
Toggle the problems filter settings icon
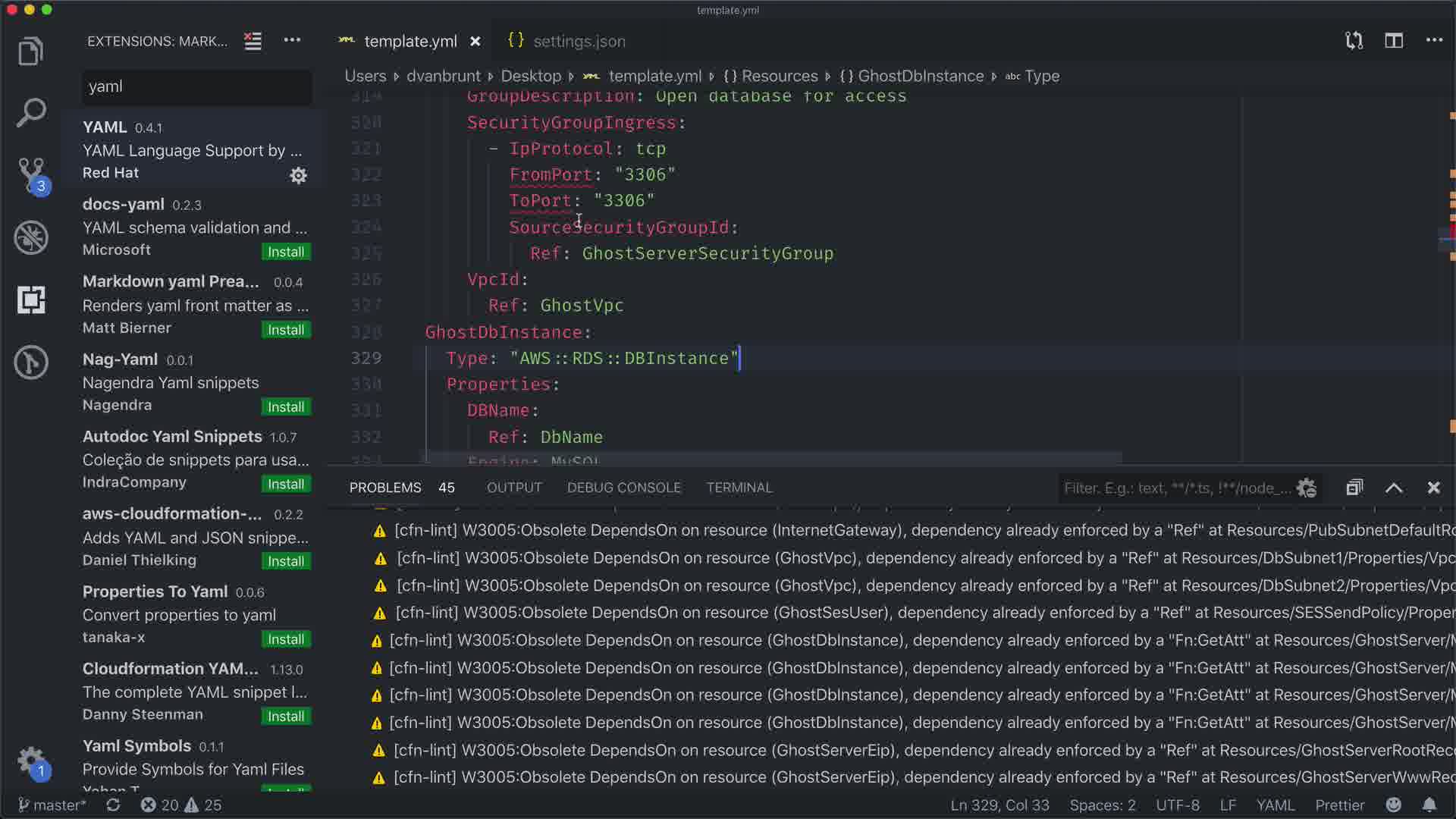pyautogui.click(x=1306, y=488)
